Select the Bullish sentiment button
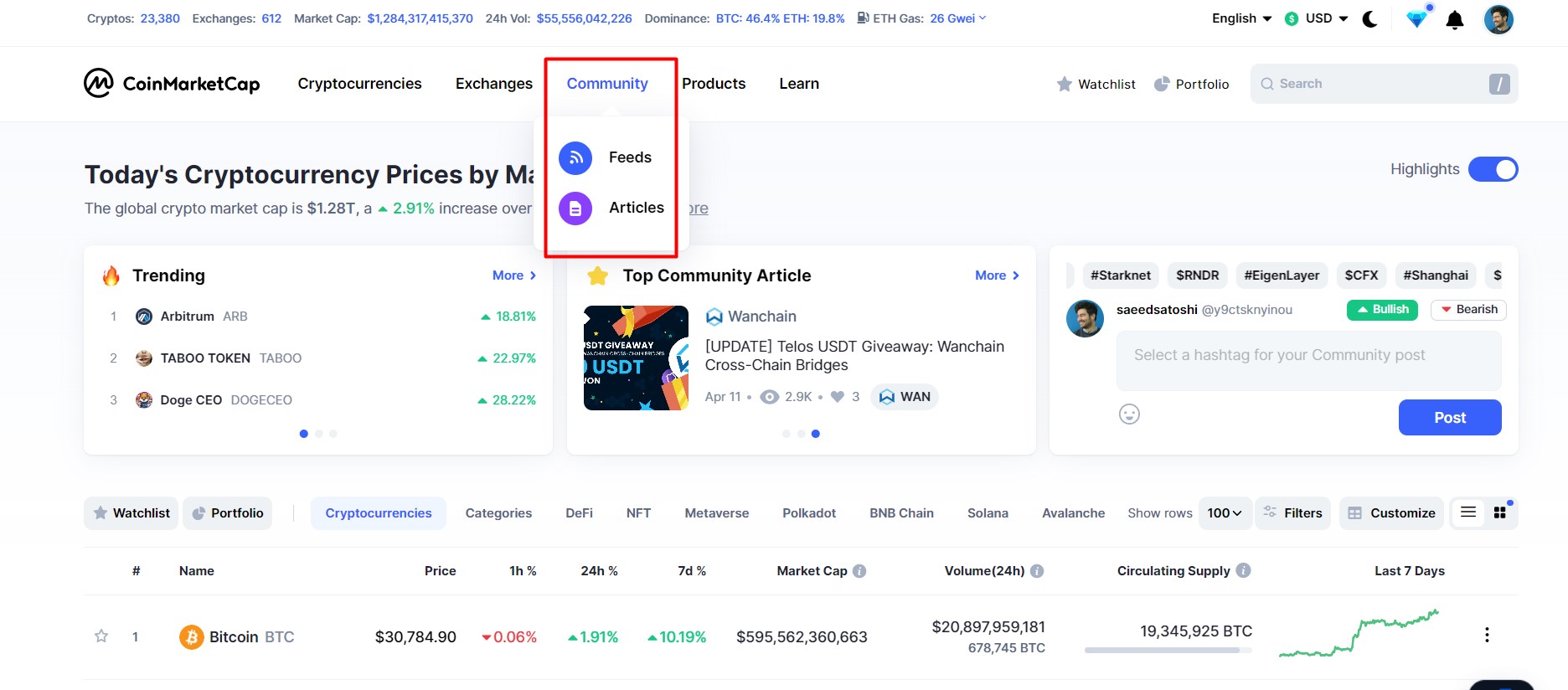This screenshot has height=690, width=1568. click(1383, 310)
